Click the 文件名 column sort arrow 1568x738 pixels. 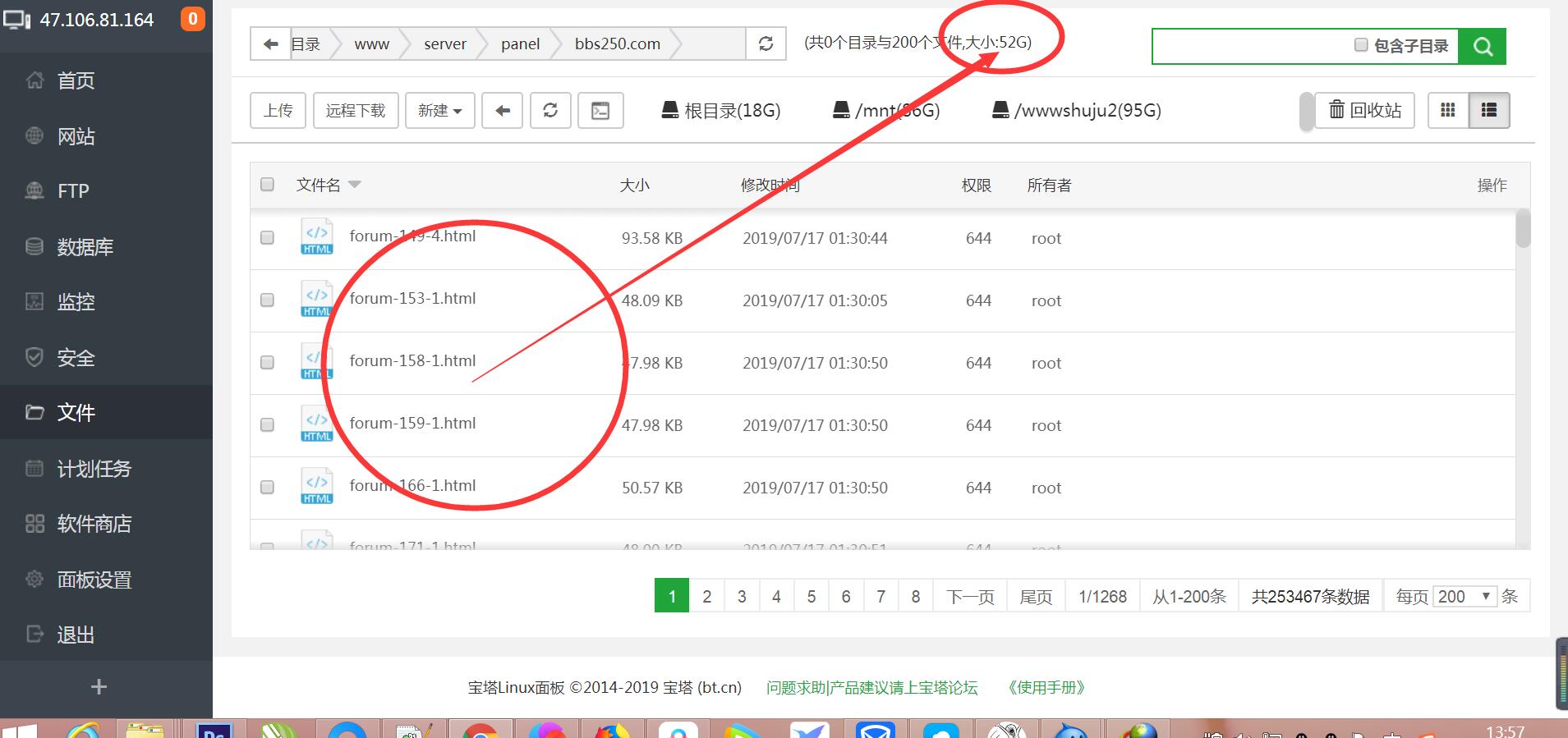(x=355, y=185)
